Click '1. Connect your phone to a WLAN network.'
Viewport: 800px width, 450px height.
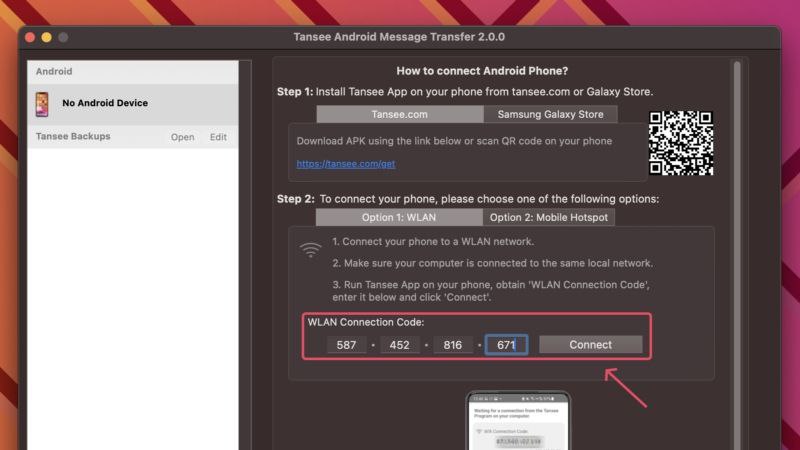click(433, 241)
